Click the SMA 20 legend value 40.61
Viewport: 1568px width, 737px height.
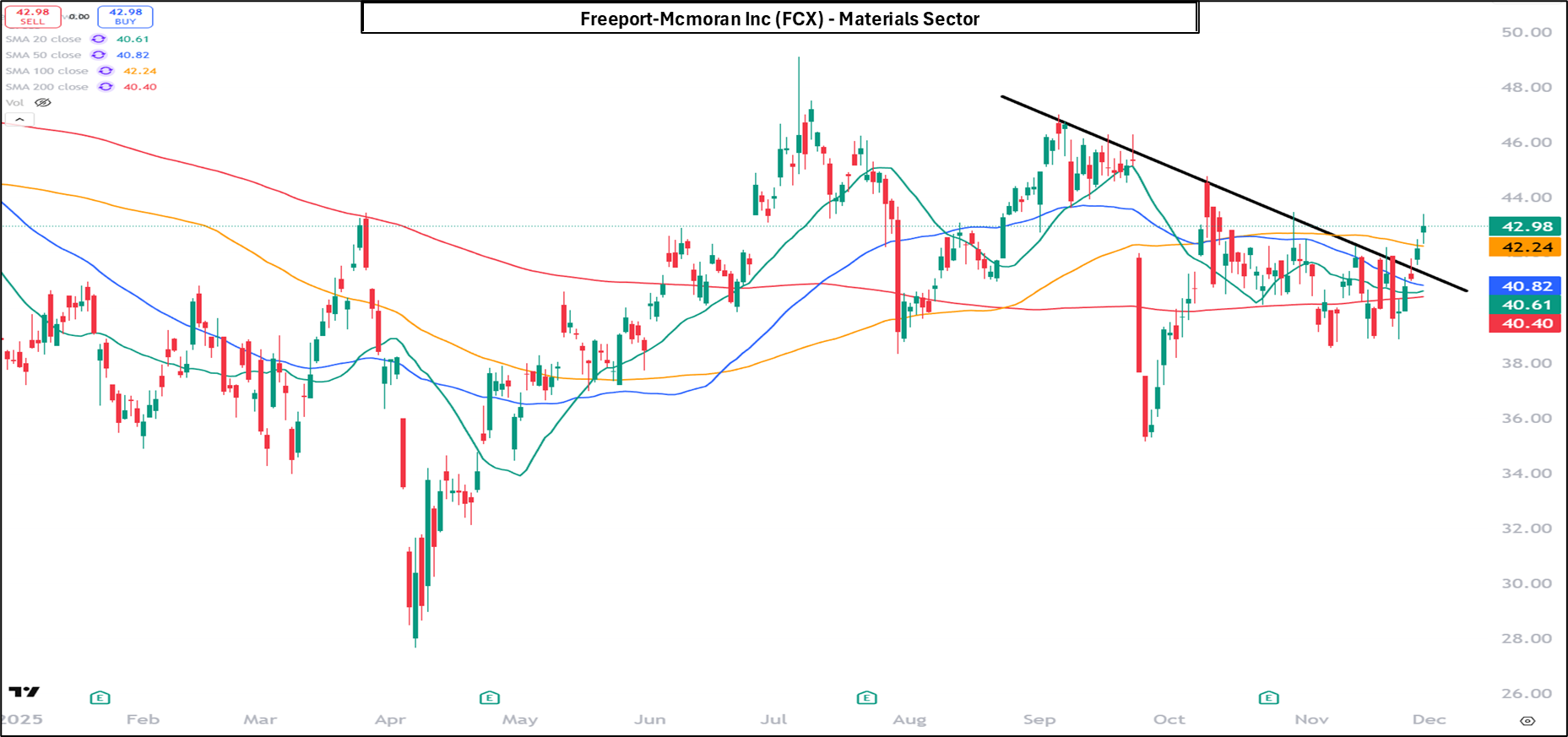(x=133, y=39)
